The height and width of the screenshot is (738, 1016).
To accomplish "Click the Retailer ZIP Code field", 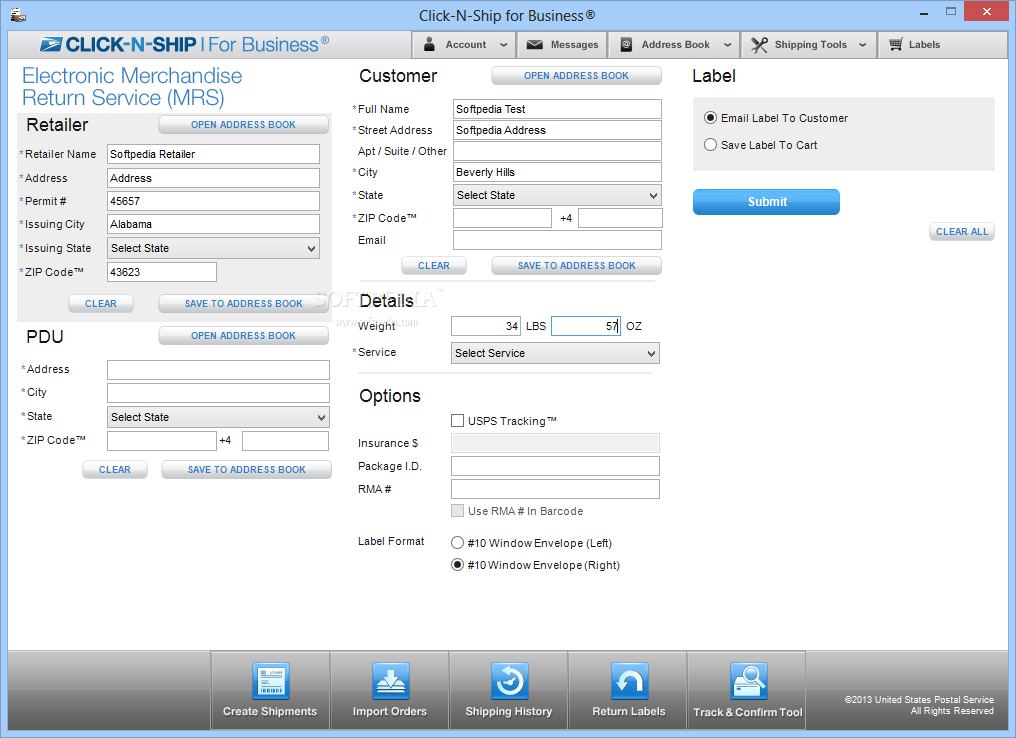I will click(x=162, y=272).
